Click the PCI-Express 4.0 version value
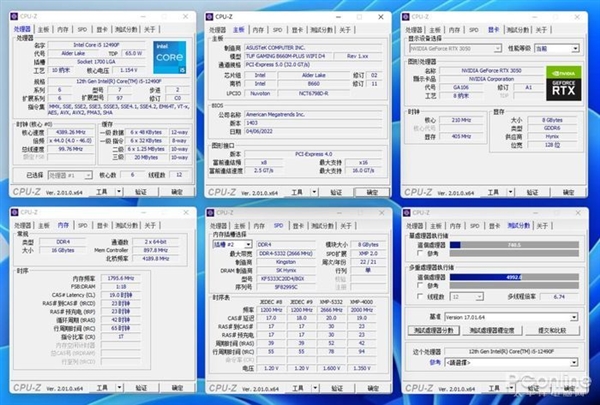 313,154
